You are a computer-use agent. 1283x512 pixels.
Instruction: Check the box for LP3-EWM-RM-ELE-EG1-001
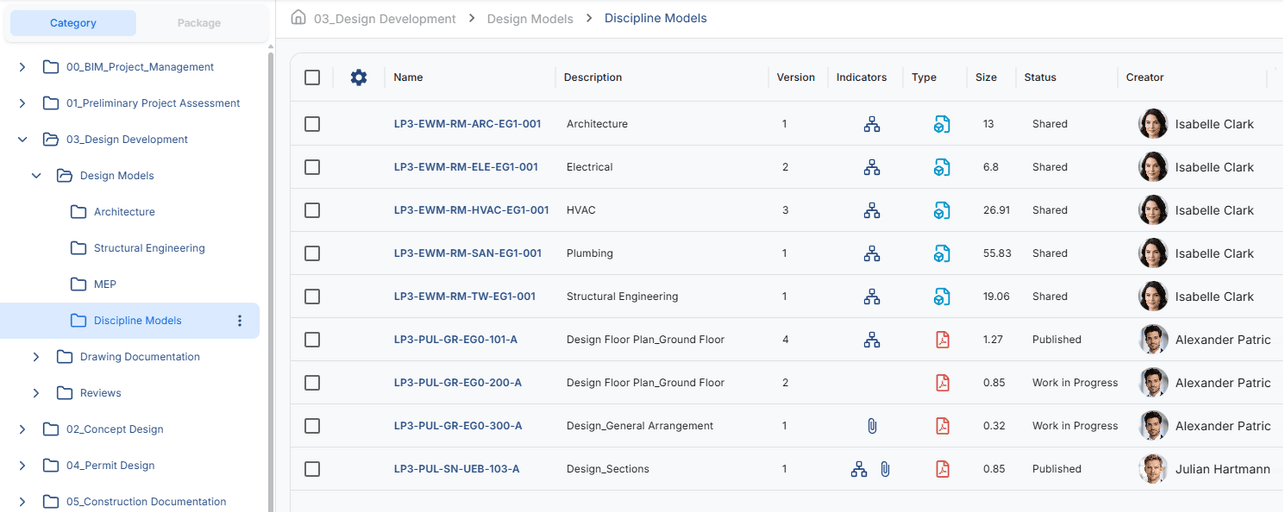click(312, 167)
